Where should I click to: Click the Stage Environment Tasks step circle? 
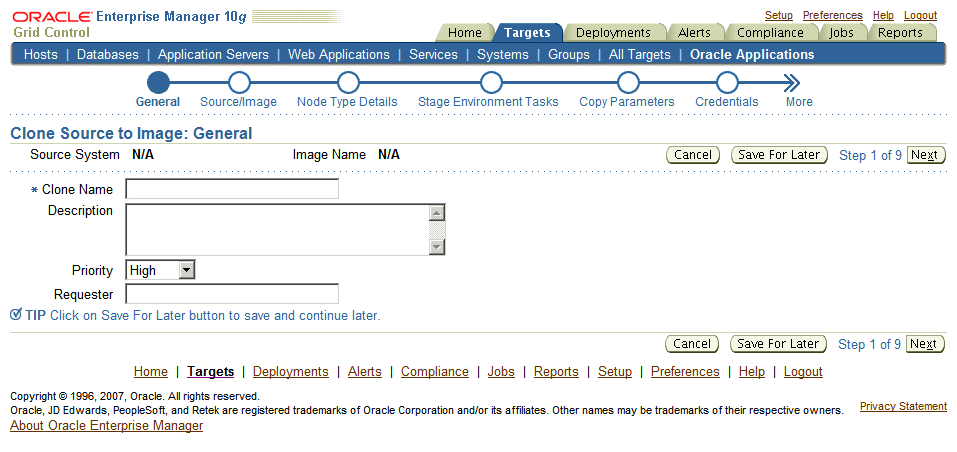(x=491, y=82)
